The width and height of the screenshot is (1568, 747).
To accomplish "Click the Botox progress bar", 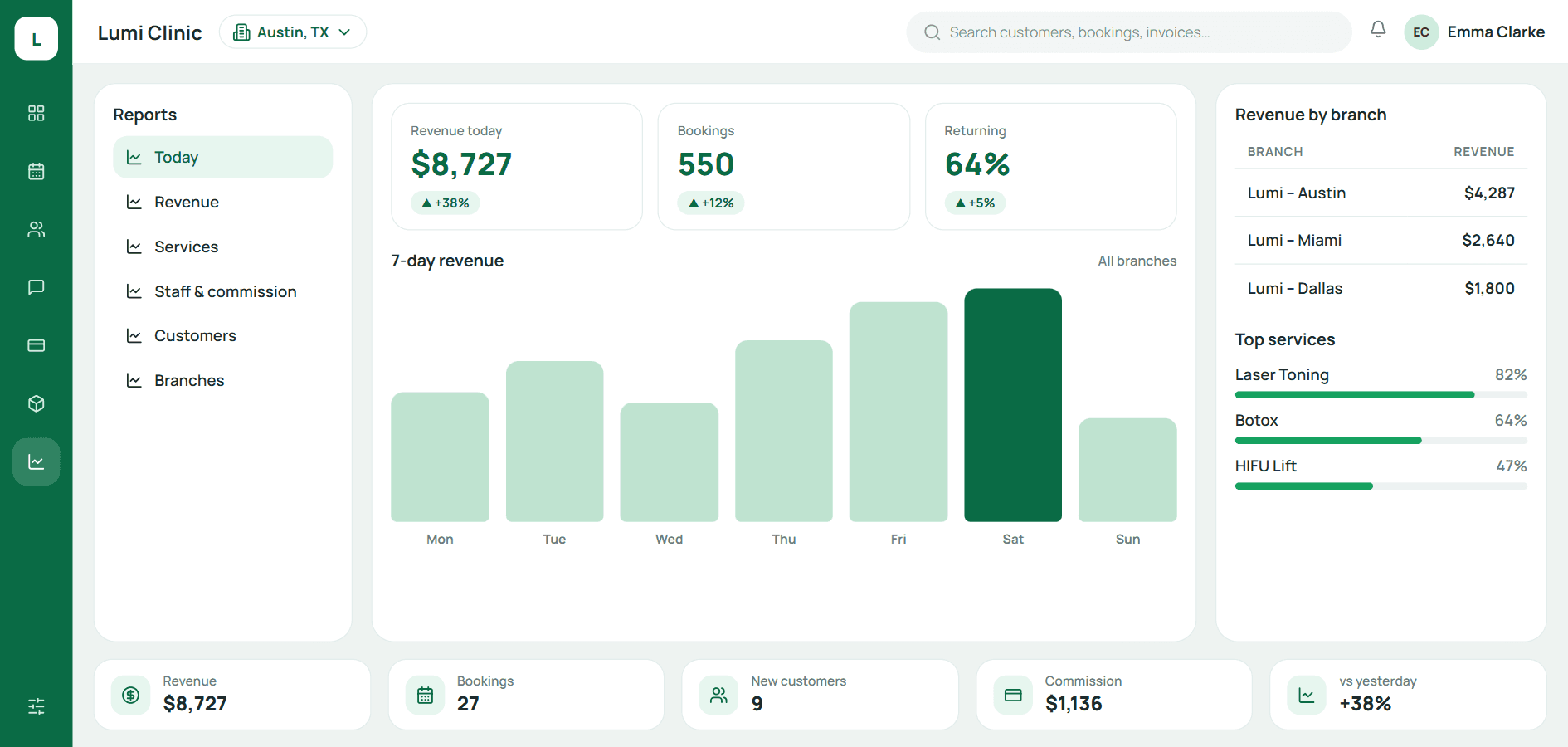I will [x=1381, y=441].
